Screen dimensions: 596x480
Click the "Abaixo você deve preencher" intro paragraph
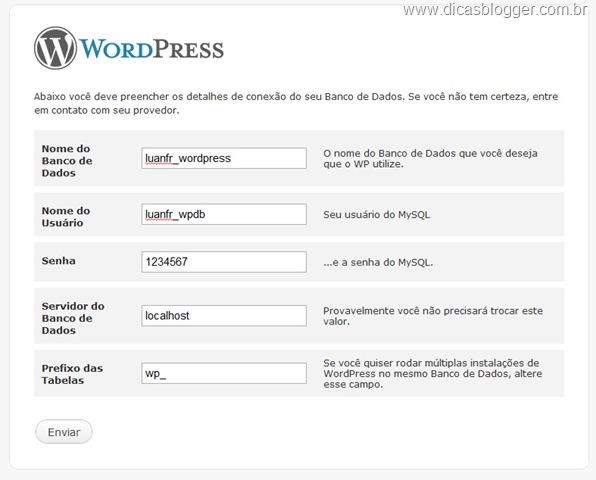[x=296, y=103]
